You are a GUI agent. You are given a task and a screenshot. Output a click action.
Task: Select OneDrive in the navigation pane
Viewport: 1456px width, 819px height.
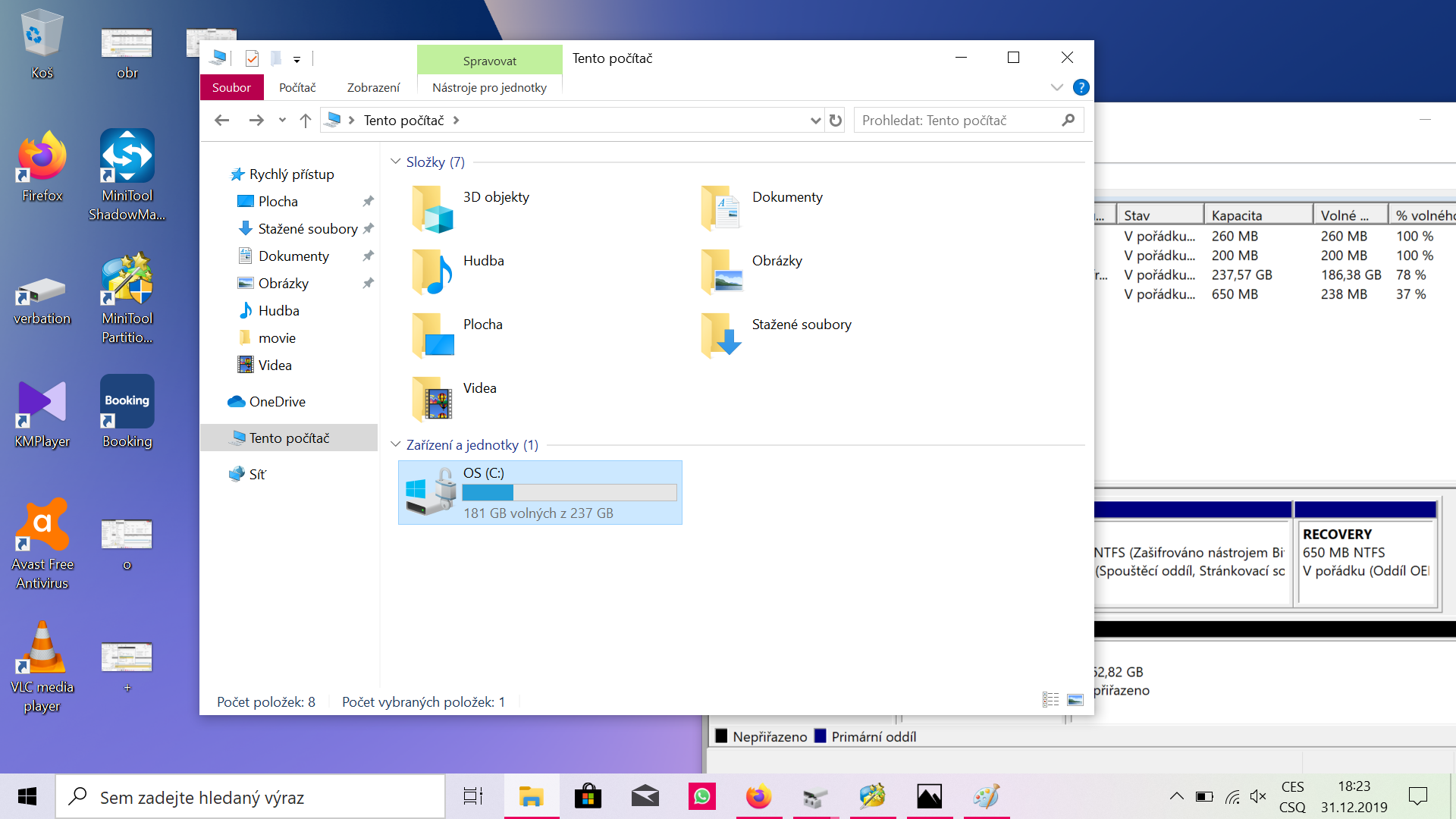[x=277, y=402]
